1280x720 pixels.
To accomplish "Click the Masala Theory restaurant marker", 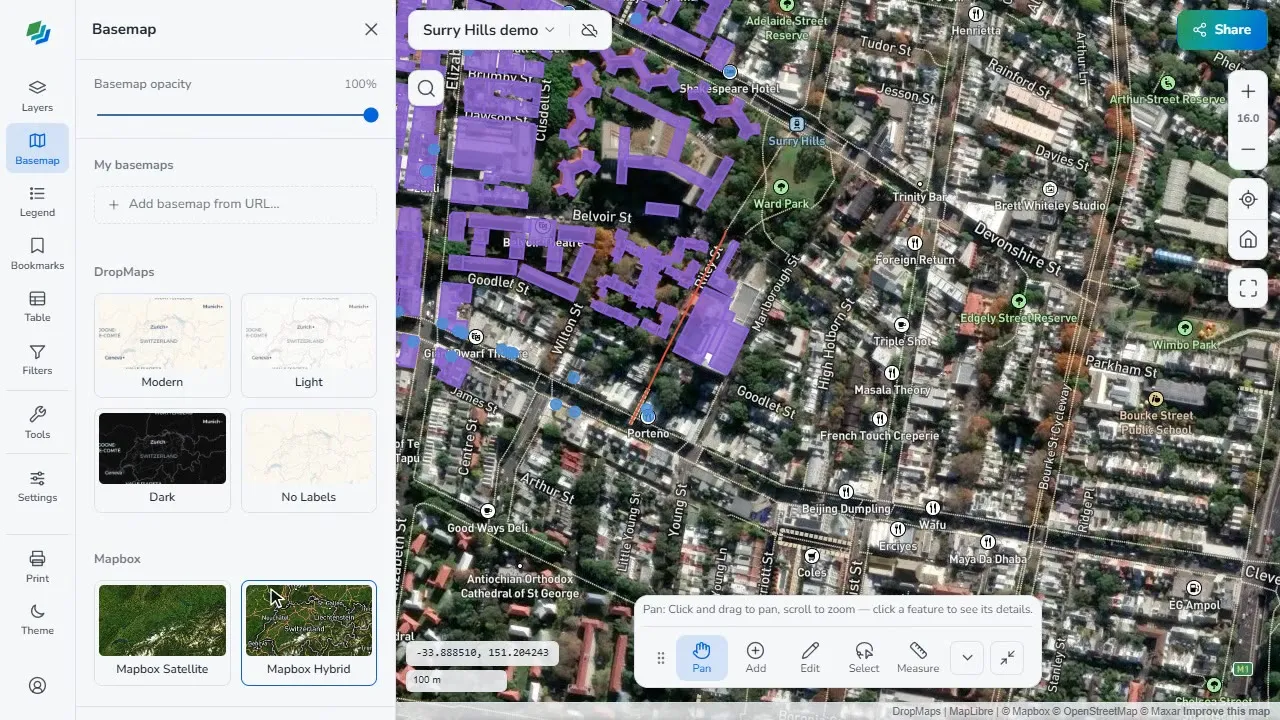I will pos(891,373).
